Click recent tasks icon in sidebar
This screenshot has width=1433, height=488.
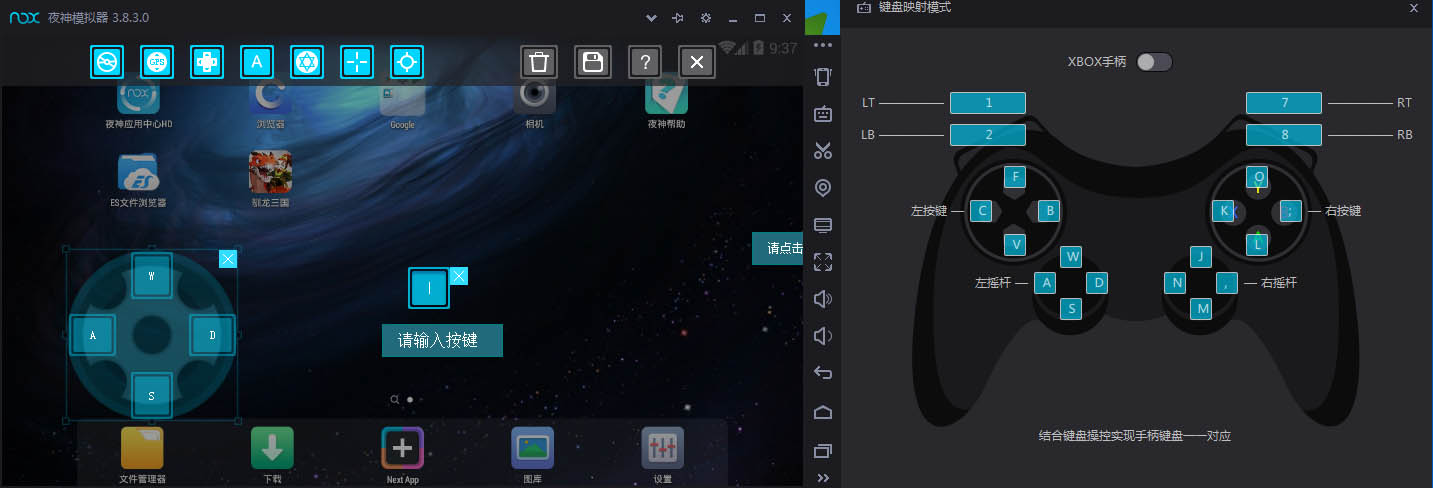[823, 450]
